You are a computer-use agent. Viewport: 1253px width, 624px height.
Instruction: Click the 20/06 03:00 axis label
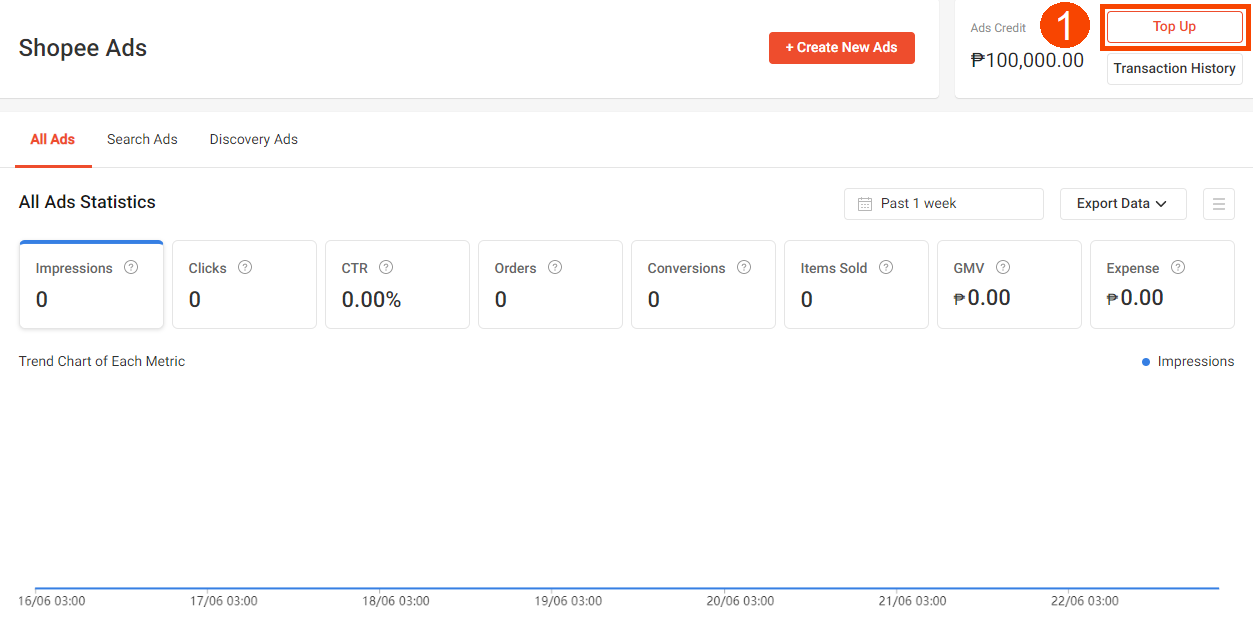(x=740, y=601)
